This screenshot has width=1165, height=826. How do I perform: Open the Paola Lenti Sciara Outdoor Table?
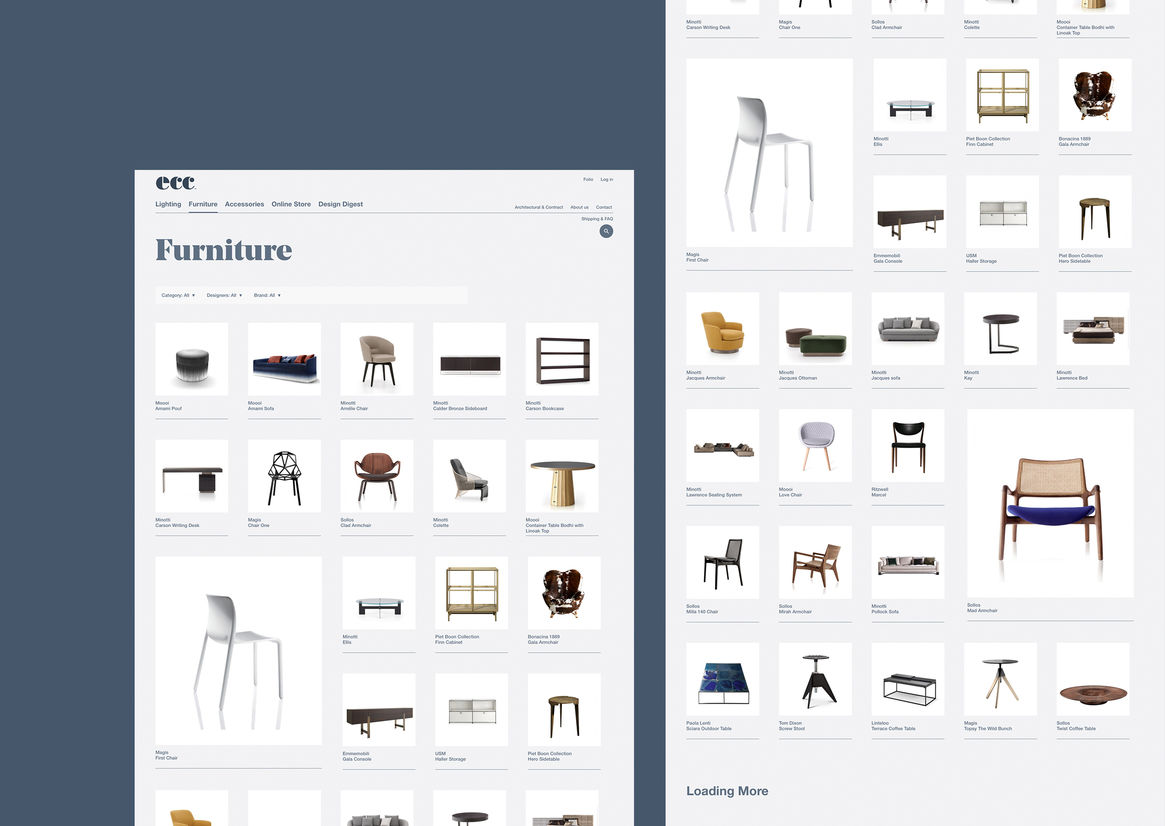pyautogui.click(x=722, y=679)
